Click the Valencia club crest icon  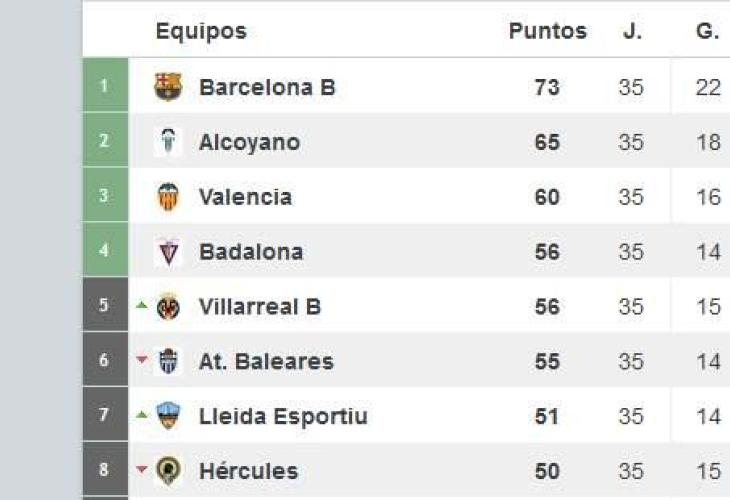tap(168, 197)
